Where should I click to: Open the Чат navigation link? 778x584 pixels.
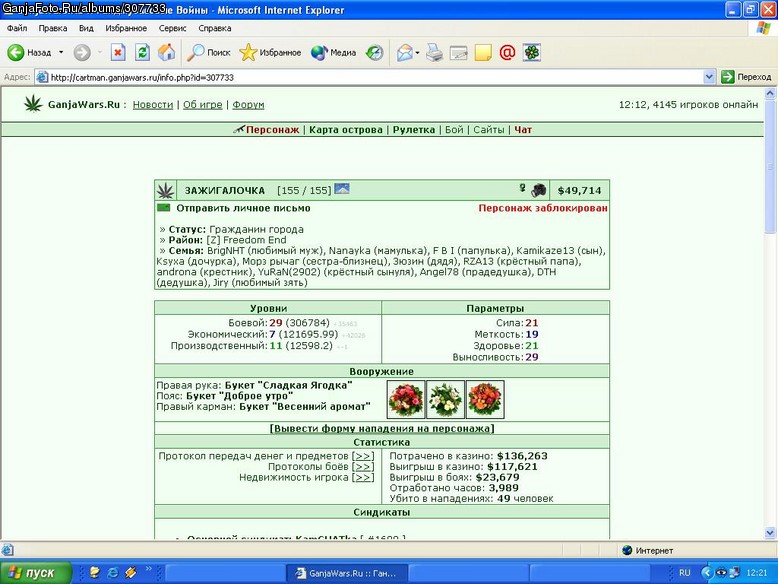coord(523,130)
